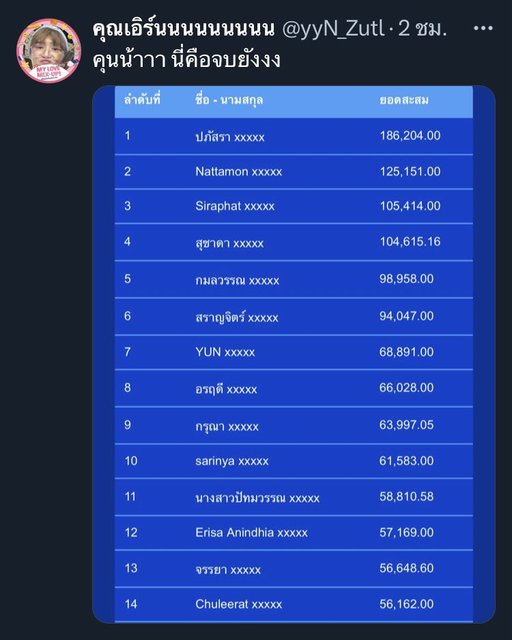This screenshot has width=512, height=640.
Task: Open the @yyN_Zutl handle link
Action: point(333,29)
